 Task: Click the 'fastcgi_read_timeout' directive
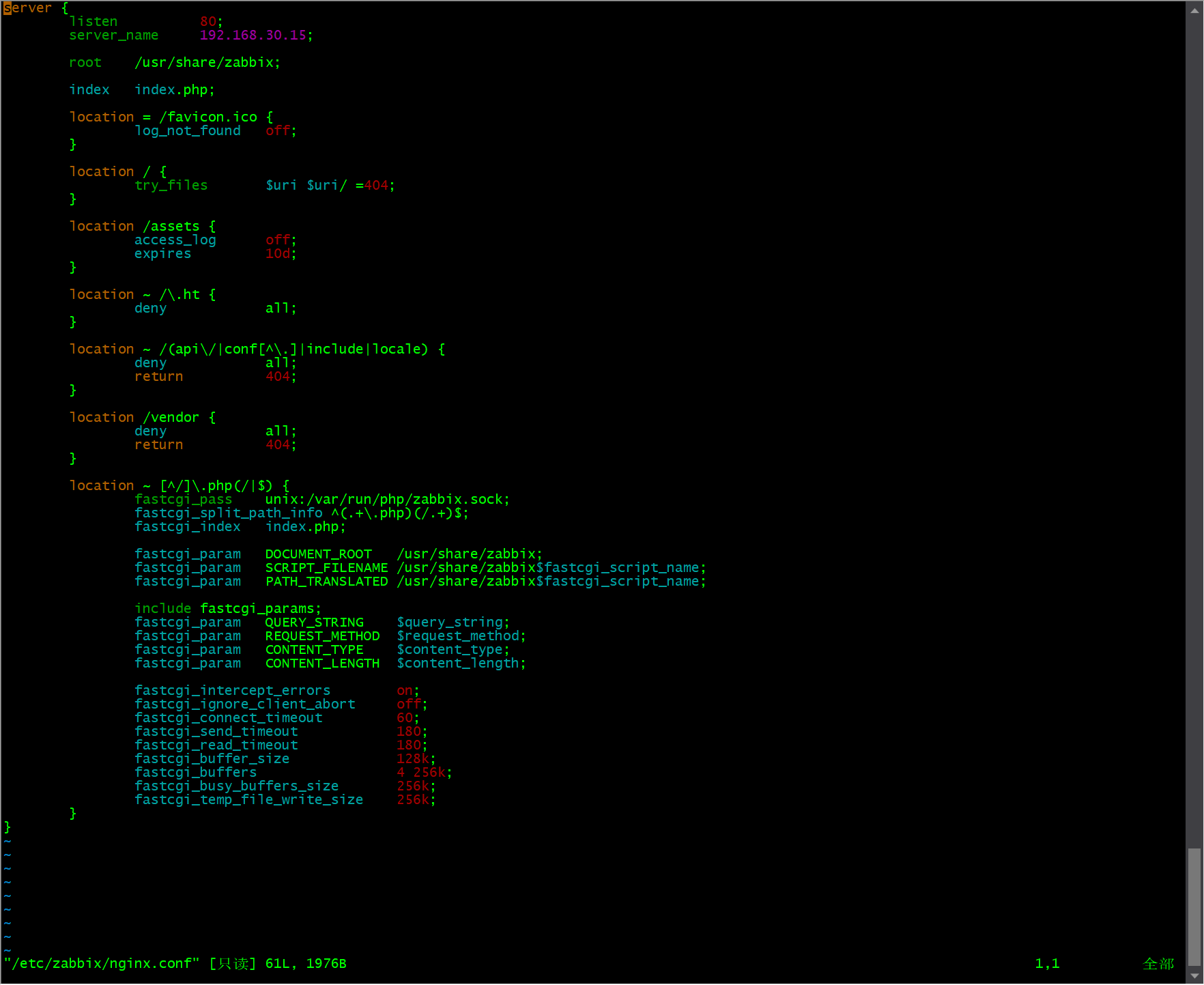point(216,745)
